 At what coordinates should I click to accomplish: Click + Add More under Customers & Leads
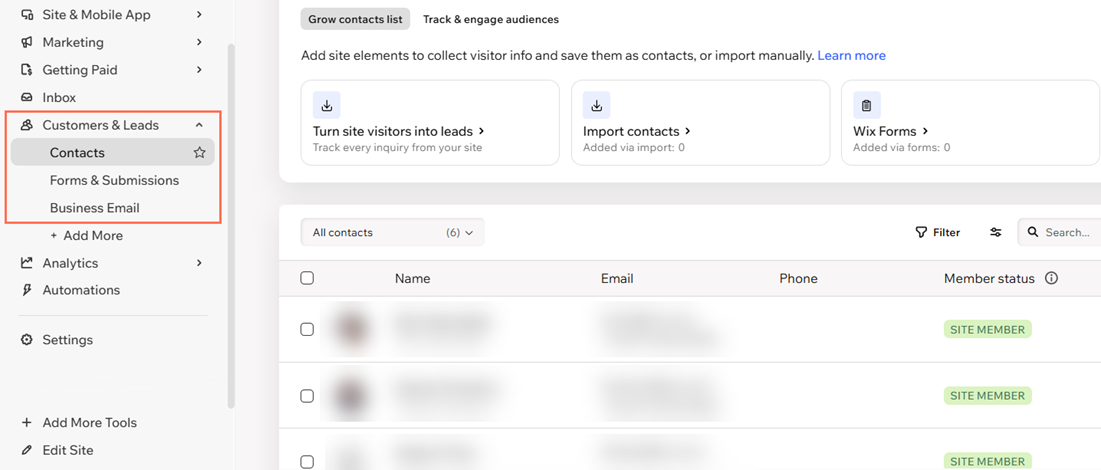(x=86, y=236)
